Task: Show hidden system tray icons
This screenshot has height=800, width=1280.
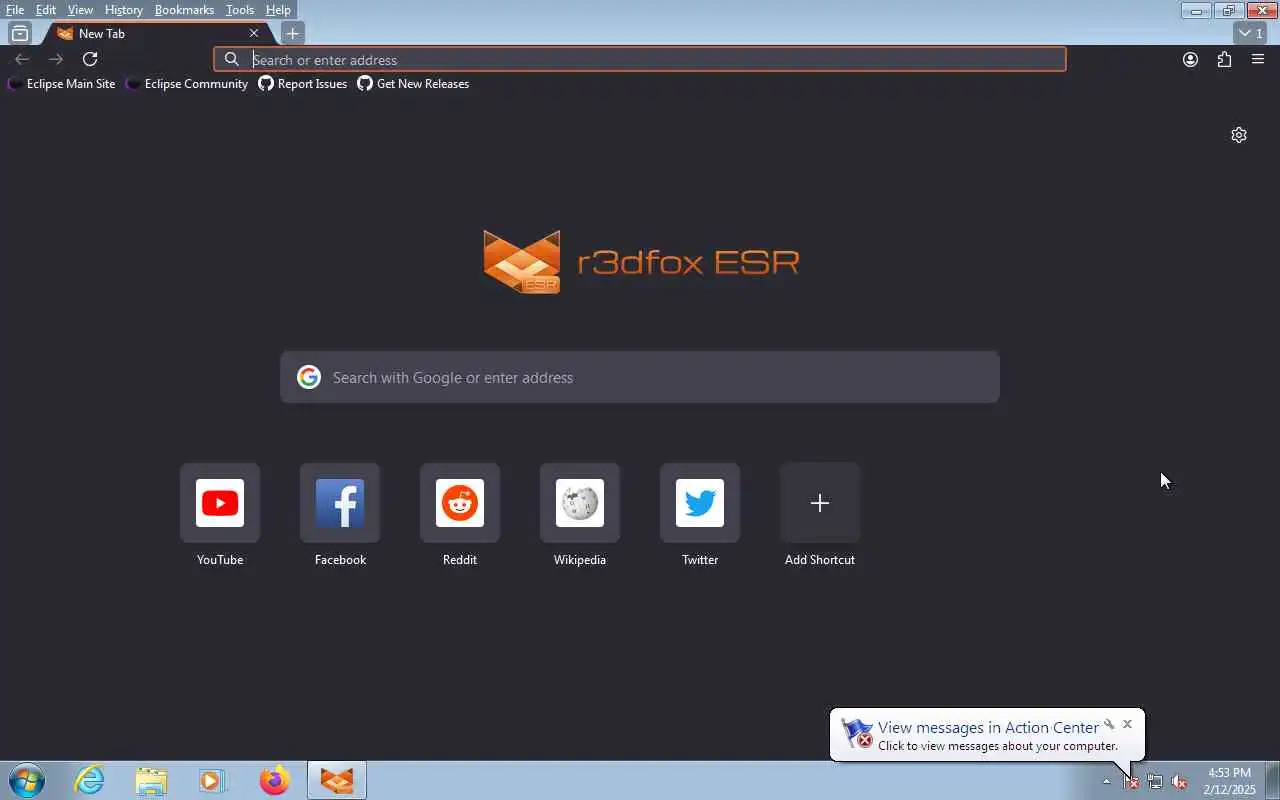Action: (x=1106, y=781)
